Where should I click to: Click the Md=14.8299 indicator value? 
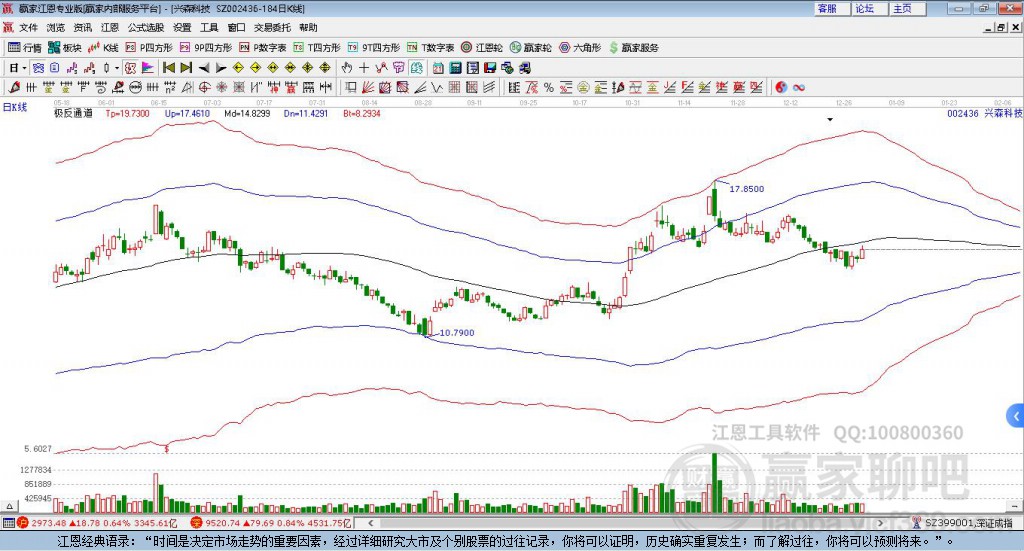pyautogui.click(x=247, y=113)
